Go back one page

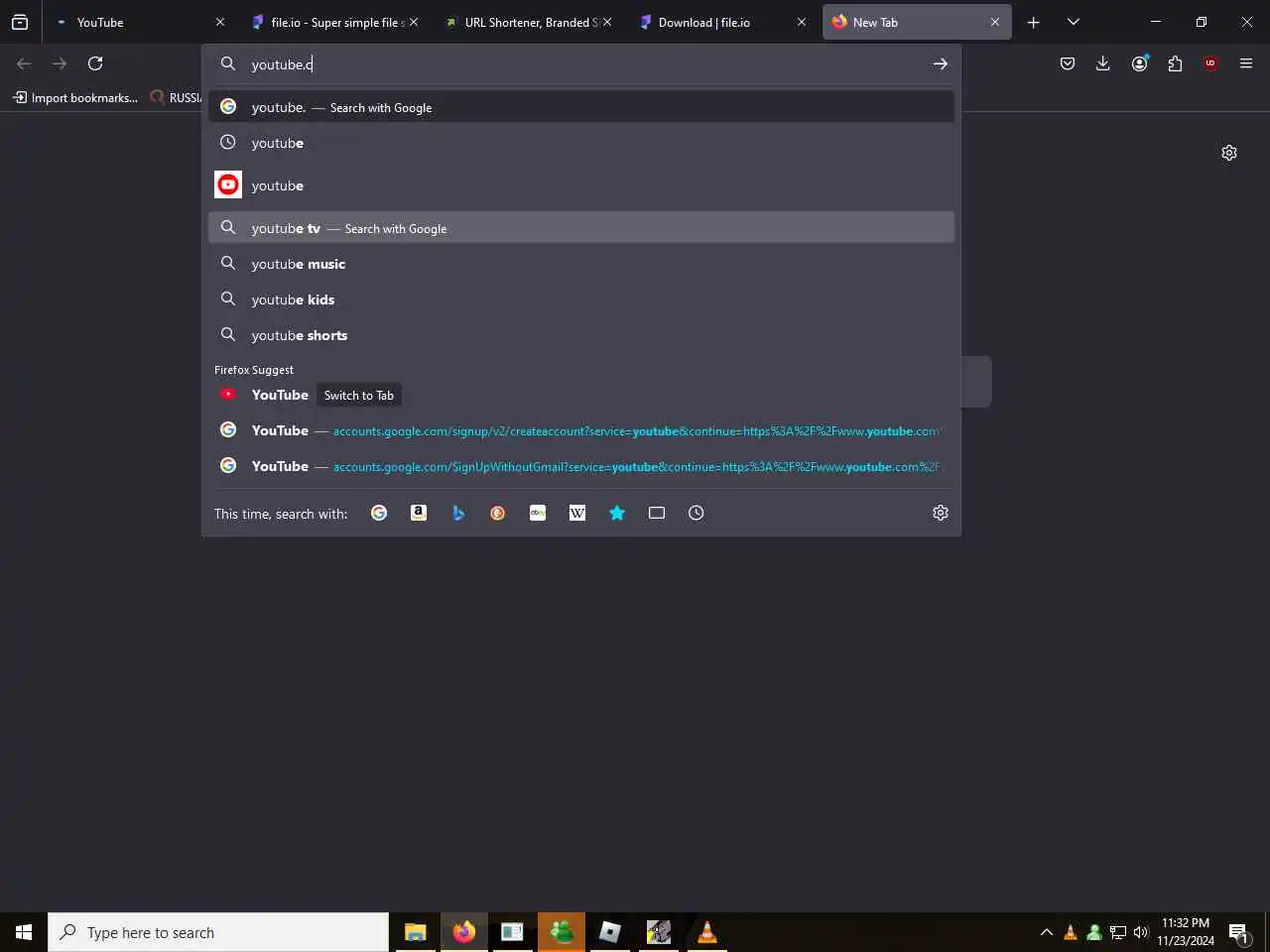(x=24, y=63)
